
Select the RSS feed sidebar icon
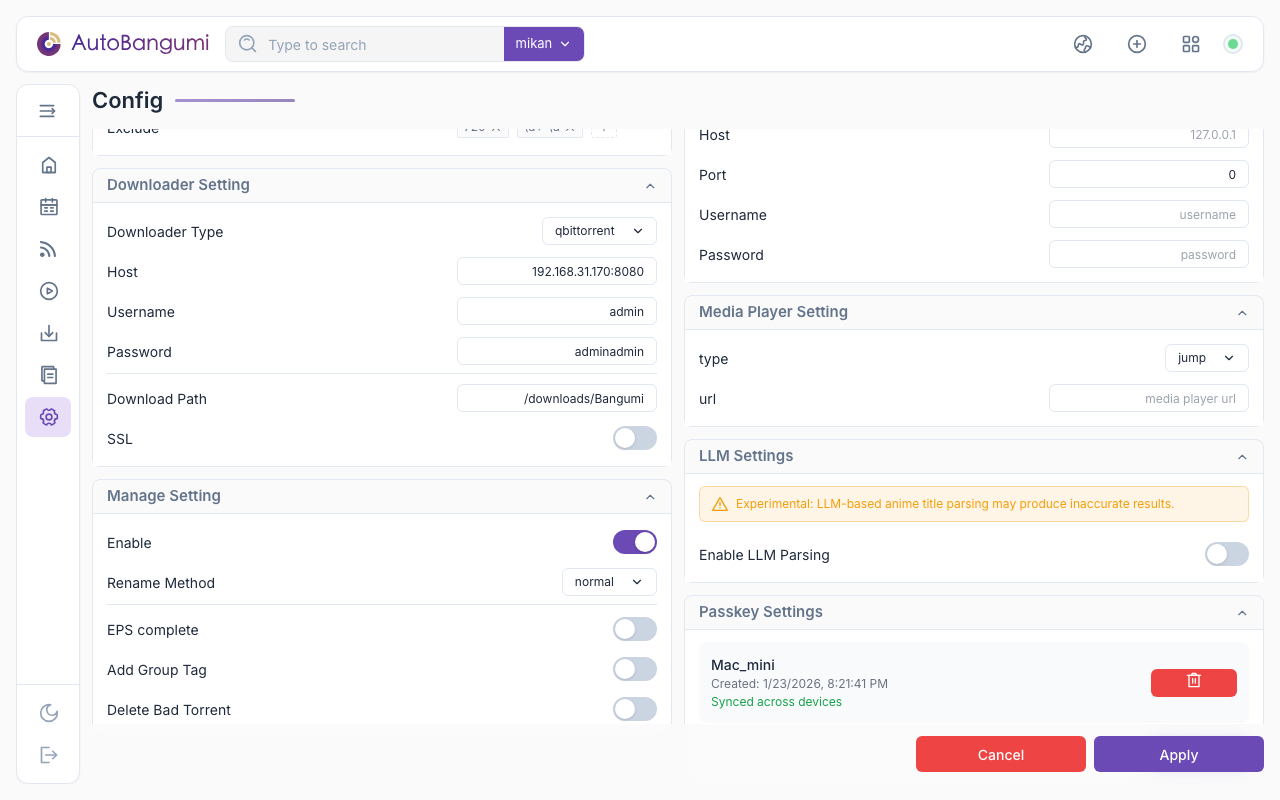point(48,249)
